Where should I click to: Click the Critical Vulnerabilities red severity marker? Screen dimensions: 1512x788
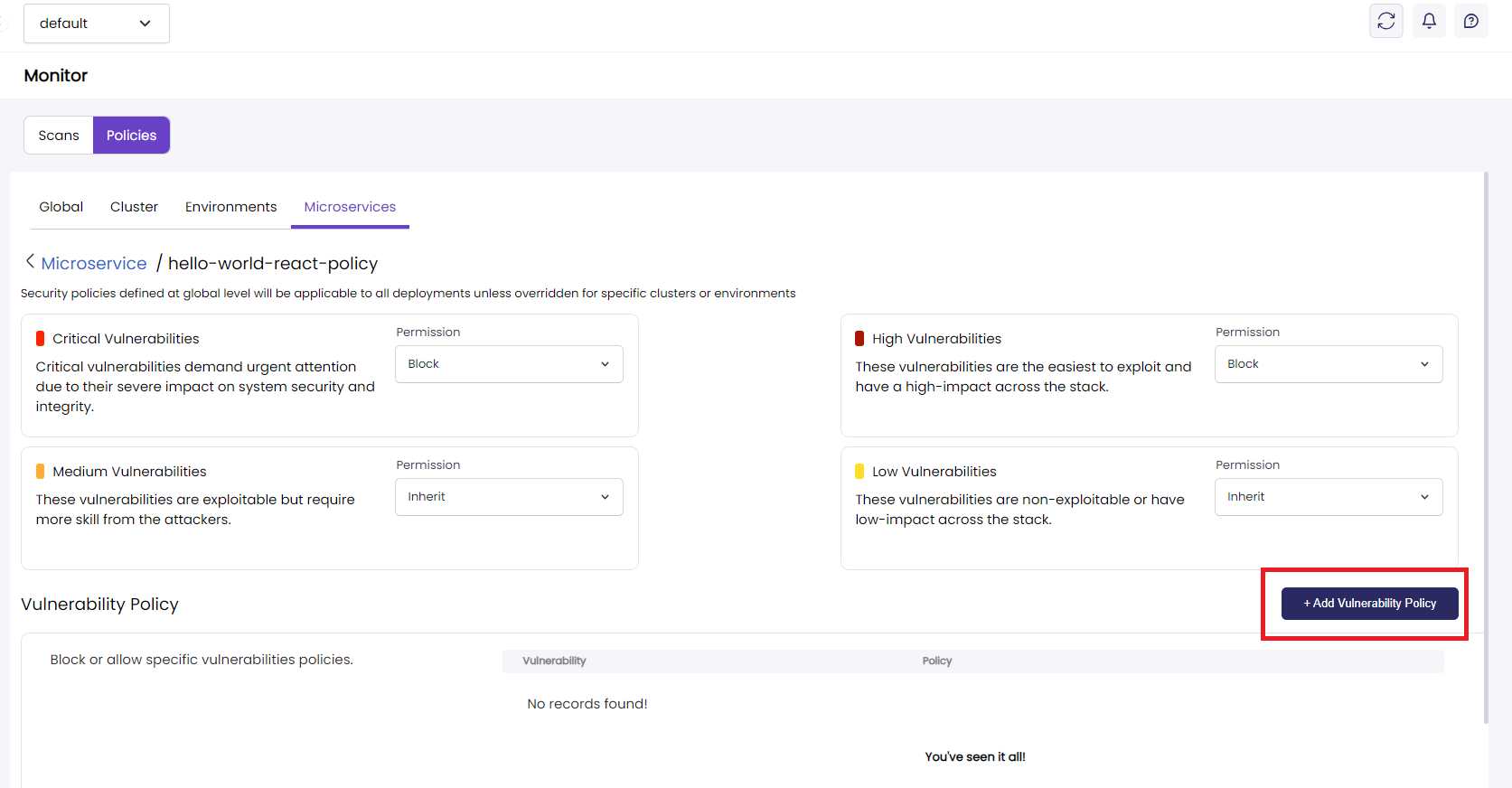tap(40, 339)
